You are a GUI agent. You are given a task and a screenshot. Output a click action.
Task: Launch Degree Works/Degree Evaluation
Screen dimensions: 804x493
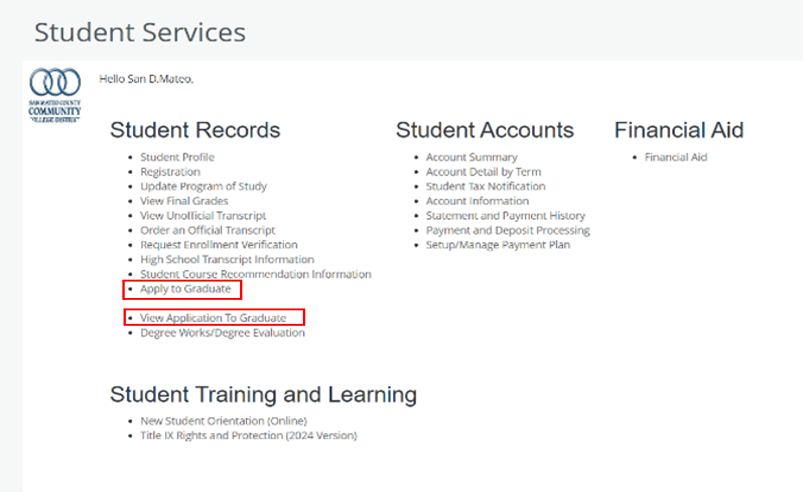222,333
